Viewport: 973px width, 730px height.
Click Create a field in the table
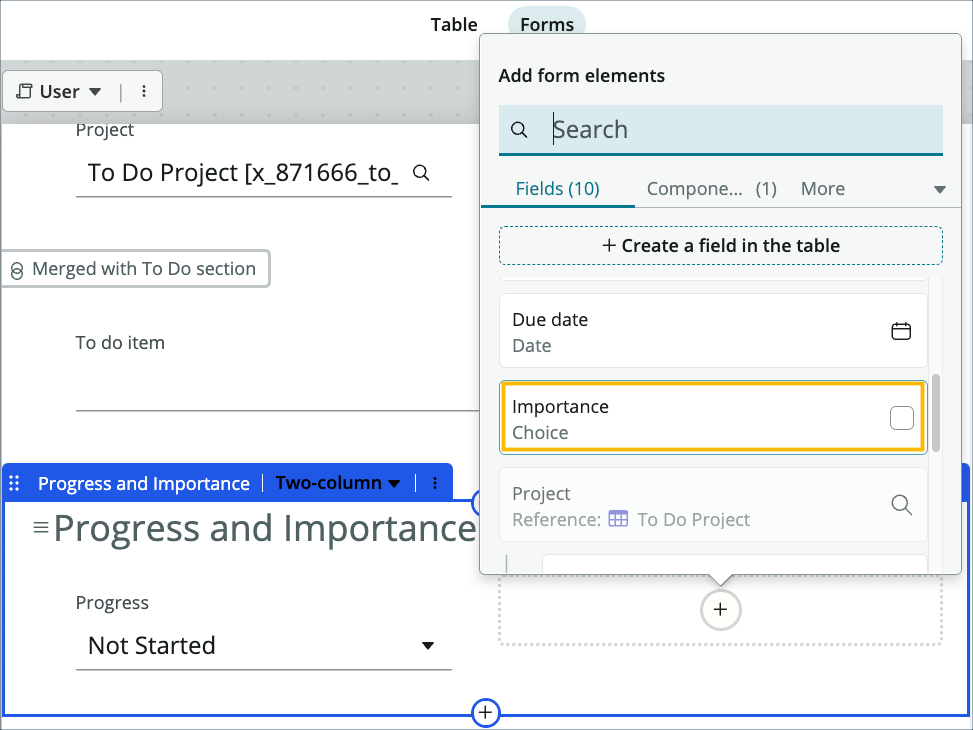[x=720, y=245]
